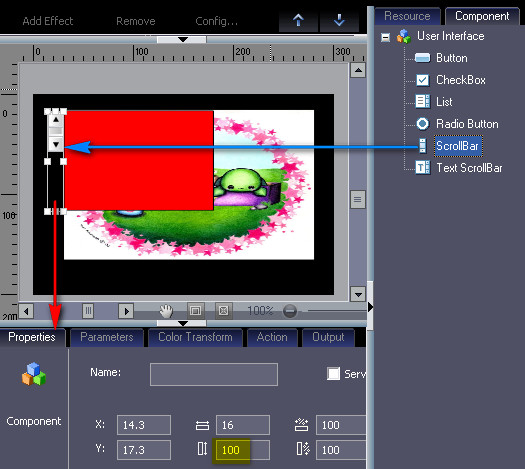Select Text ScrollBar in the tree

469,168
